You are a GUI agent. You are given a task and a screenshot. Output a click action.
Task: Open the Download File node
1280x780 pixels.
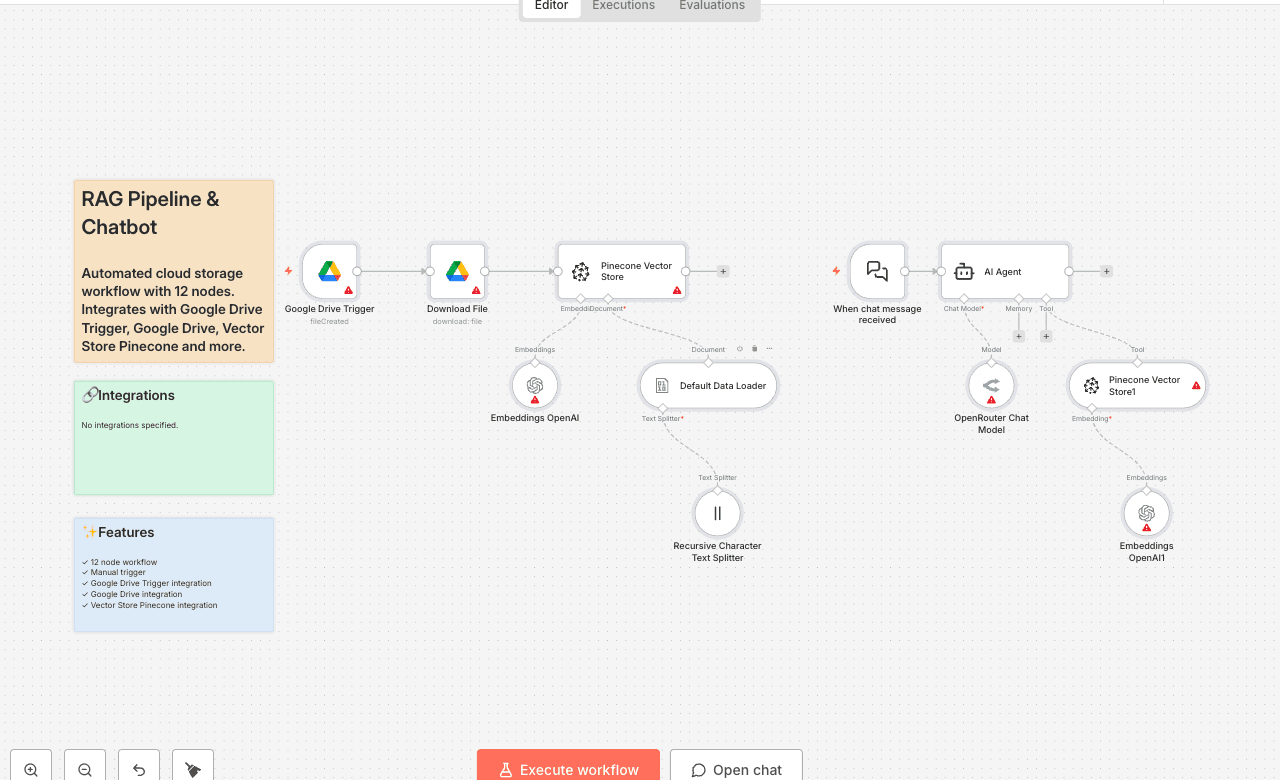pos(457,271)
